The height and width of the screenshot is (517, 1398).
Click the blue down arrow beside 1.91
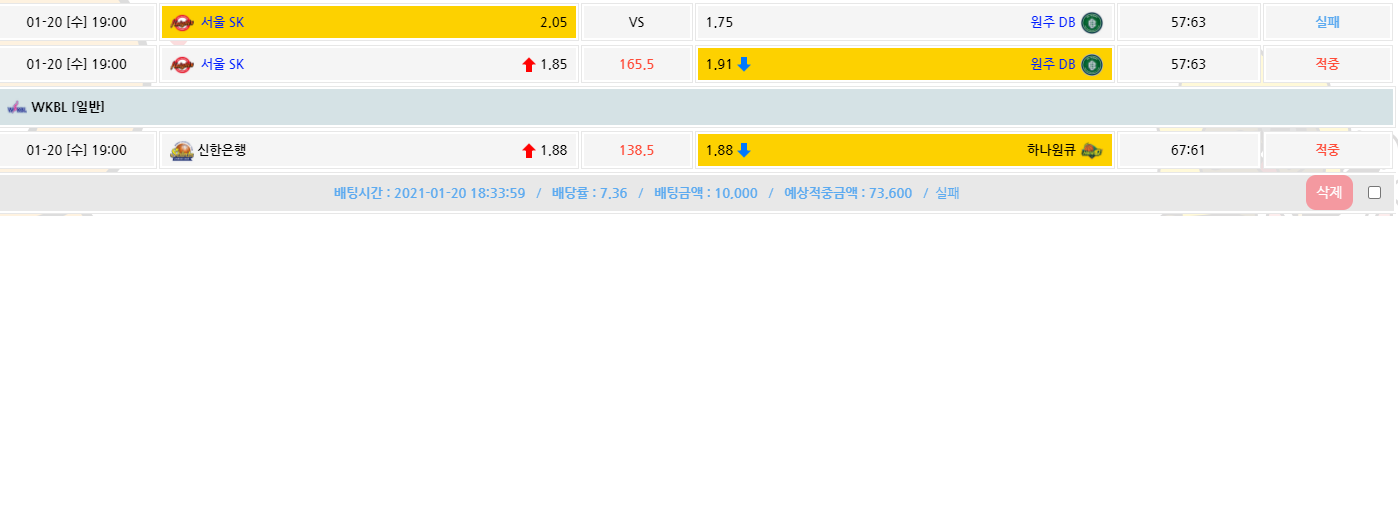pyautogui.click(x=744, y=65)
